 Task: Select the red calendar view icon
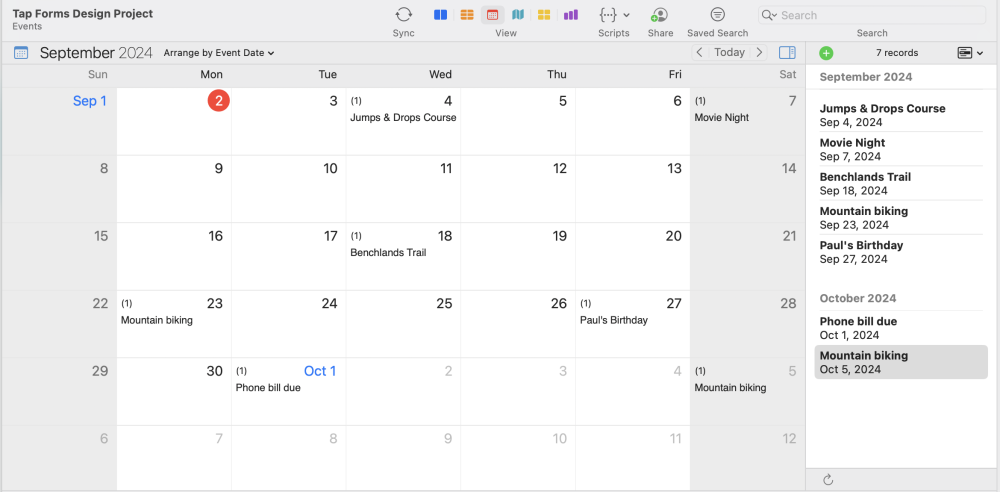492,15
